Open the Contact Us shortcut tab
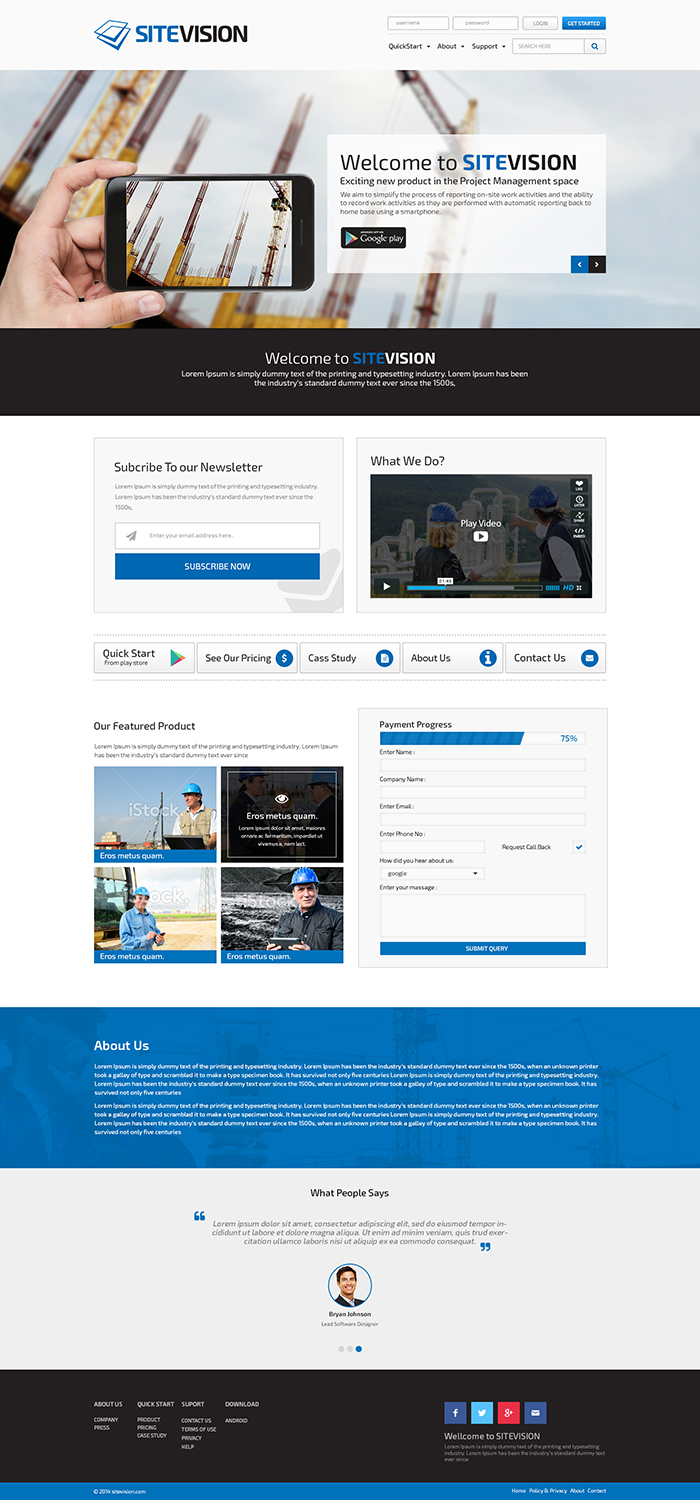Image resolution: width=700 pixels, height=1500 pixels. point(556,658)
